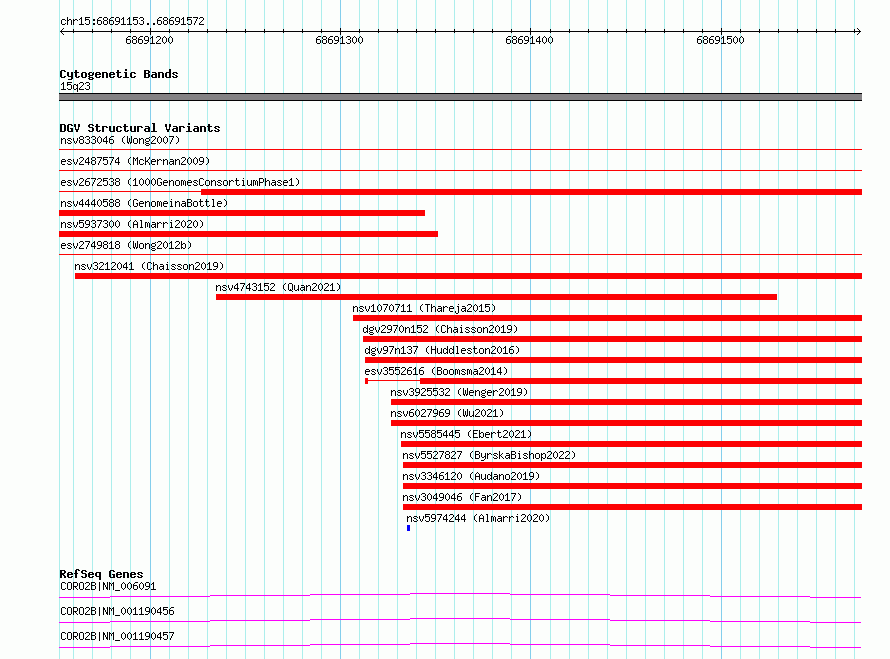This screenshot has height=659, width=890.
Task: Select esv2672538 (1000GenomesConsortiumPhase1) label
Action: coord(180,182)
